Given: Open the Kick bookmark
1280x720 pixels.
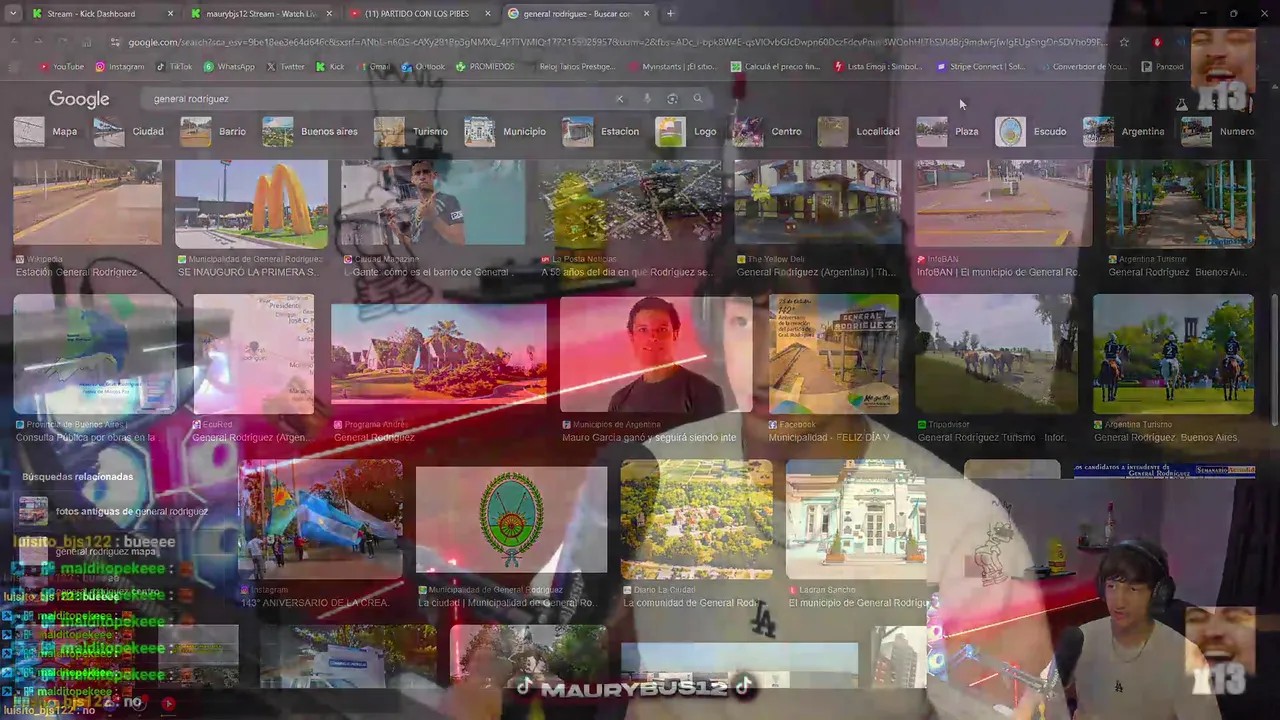Looking at the screenshot, I should (x=330, y=67).
